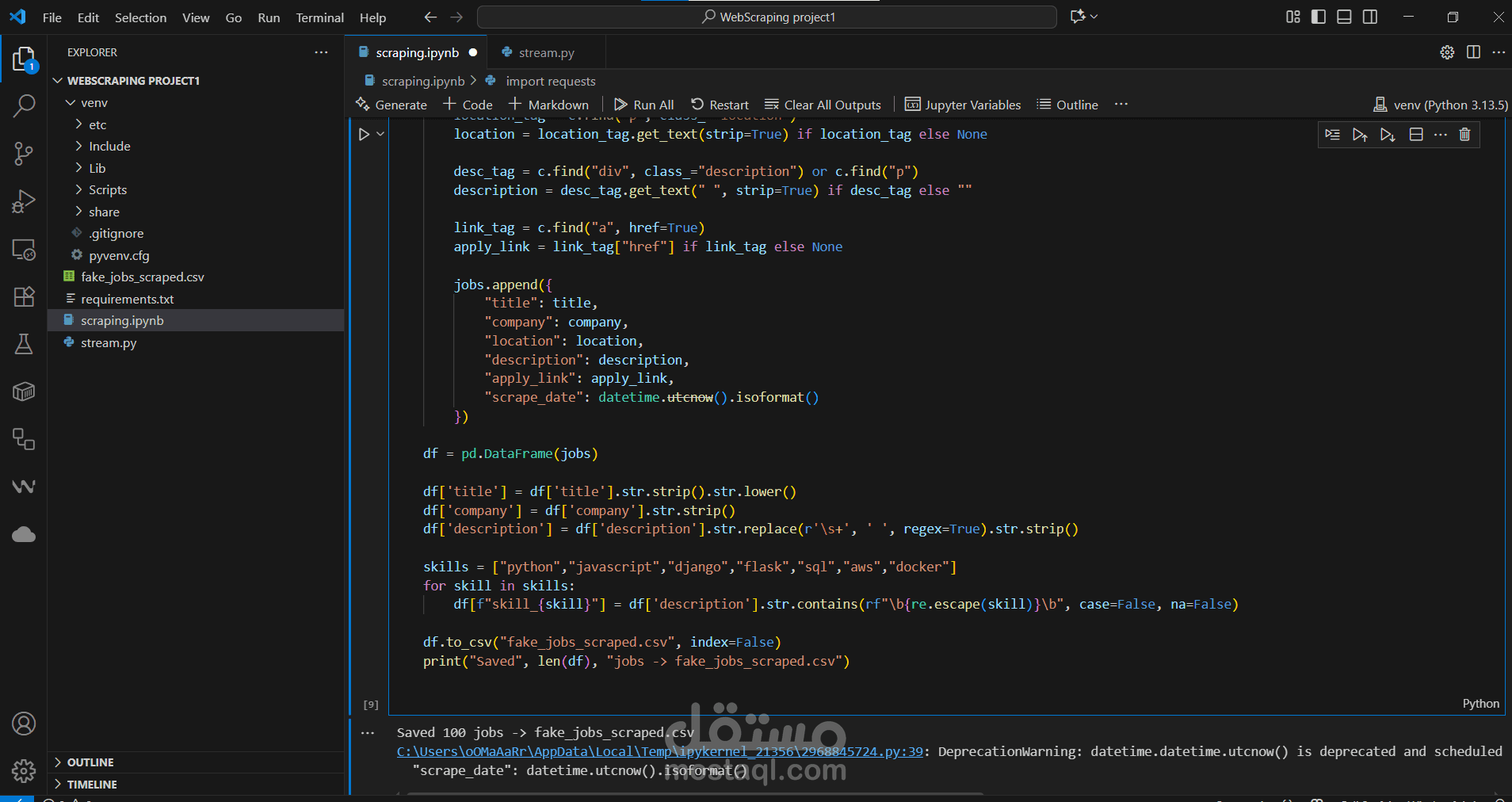The image size is (1512, 802).
Task: Open more cell actions ellipsis
Action: tap(1441, 135)
